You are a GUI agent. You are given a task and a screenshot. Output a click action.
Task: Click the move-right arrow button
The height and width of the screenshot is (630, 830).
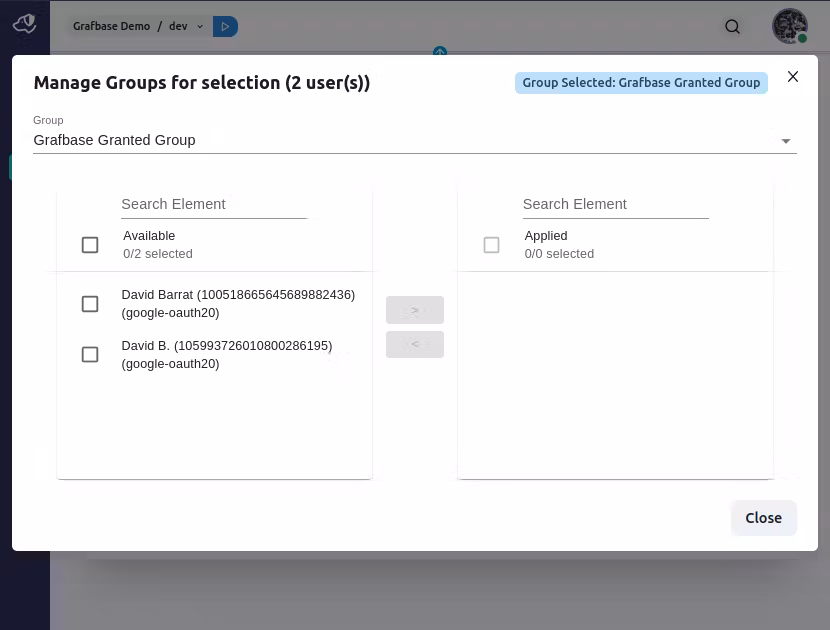pyautogui.click(x=414, y=310)
